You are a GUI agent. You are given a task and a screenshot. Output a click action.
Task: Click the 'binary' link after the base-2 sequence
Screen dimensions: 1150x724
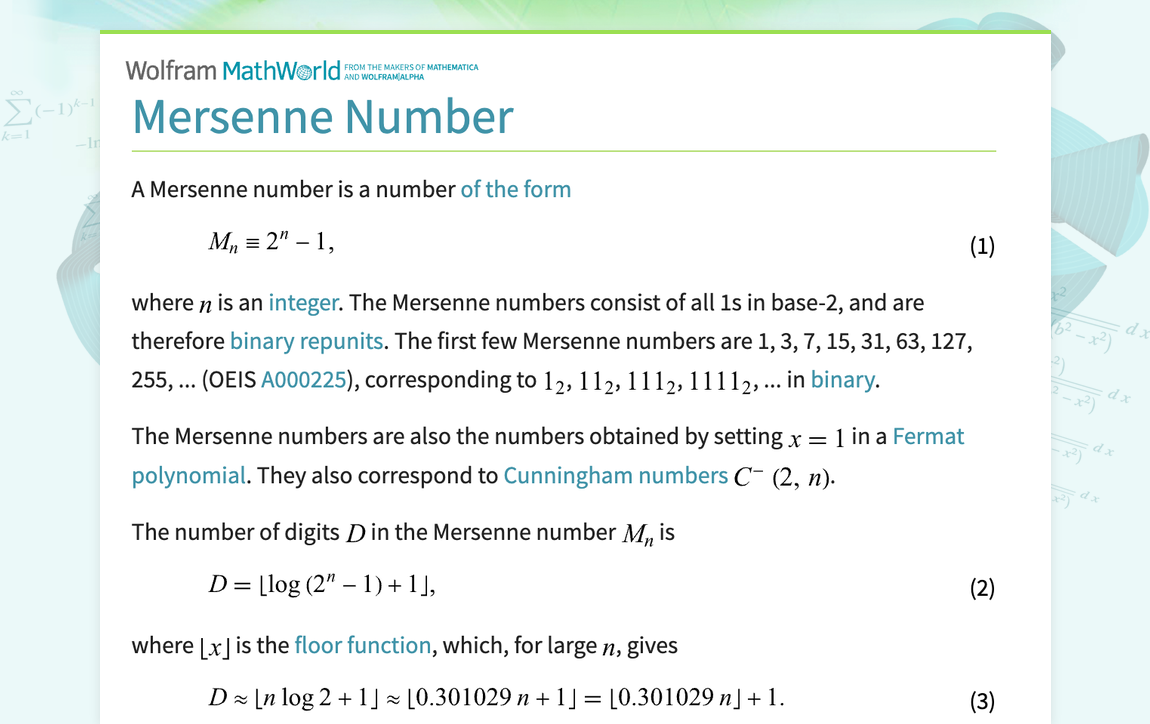coord(843,379)
